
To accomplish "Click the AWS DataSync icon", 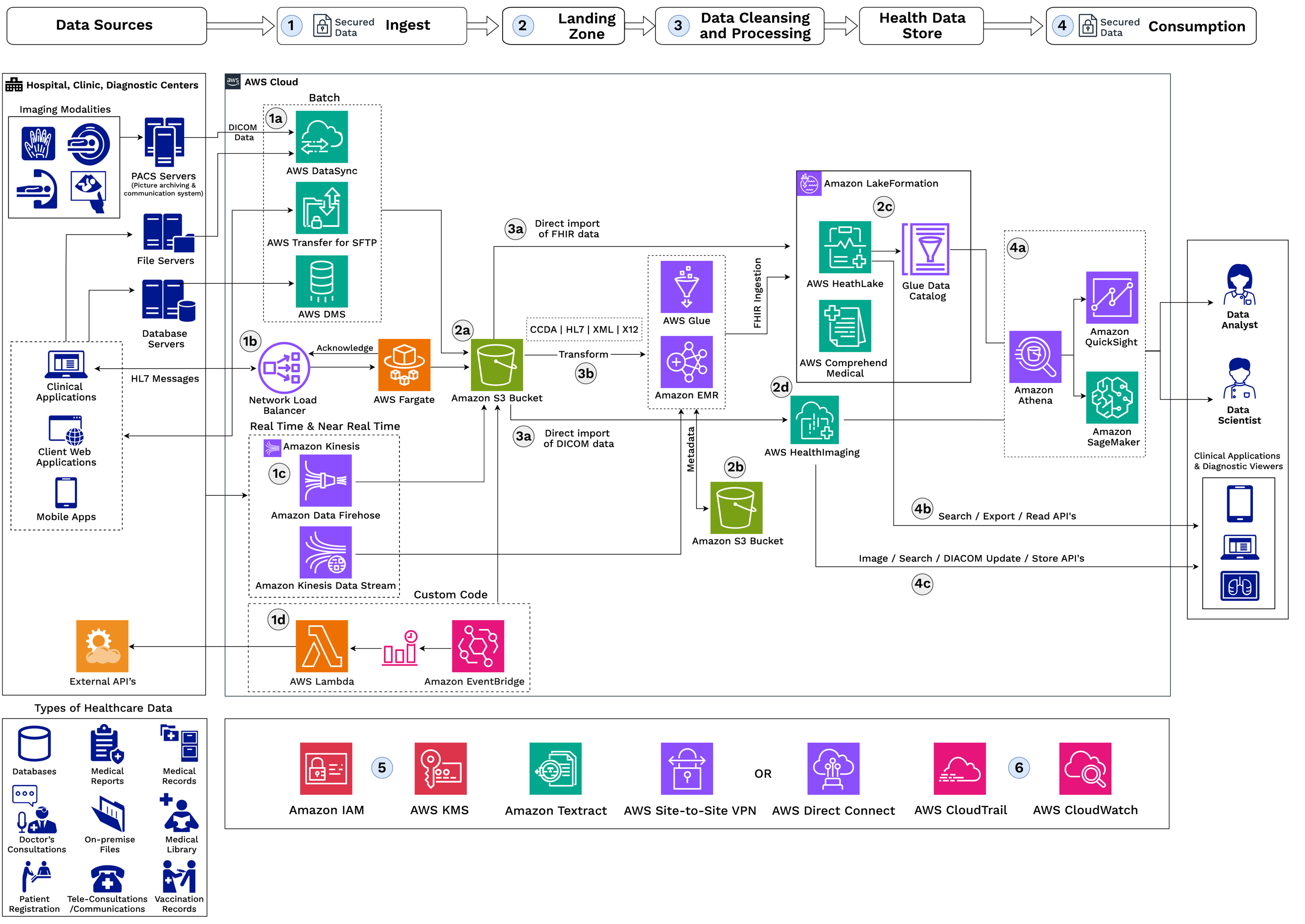I will click(x=322, y=136).
